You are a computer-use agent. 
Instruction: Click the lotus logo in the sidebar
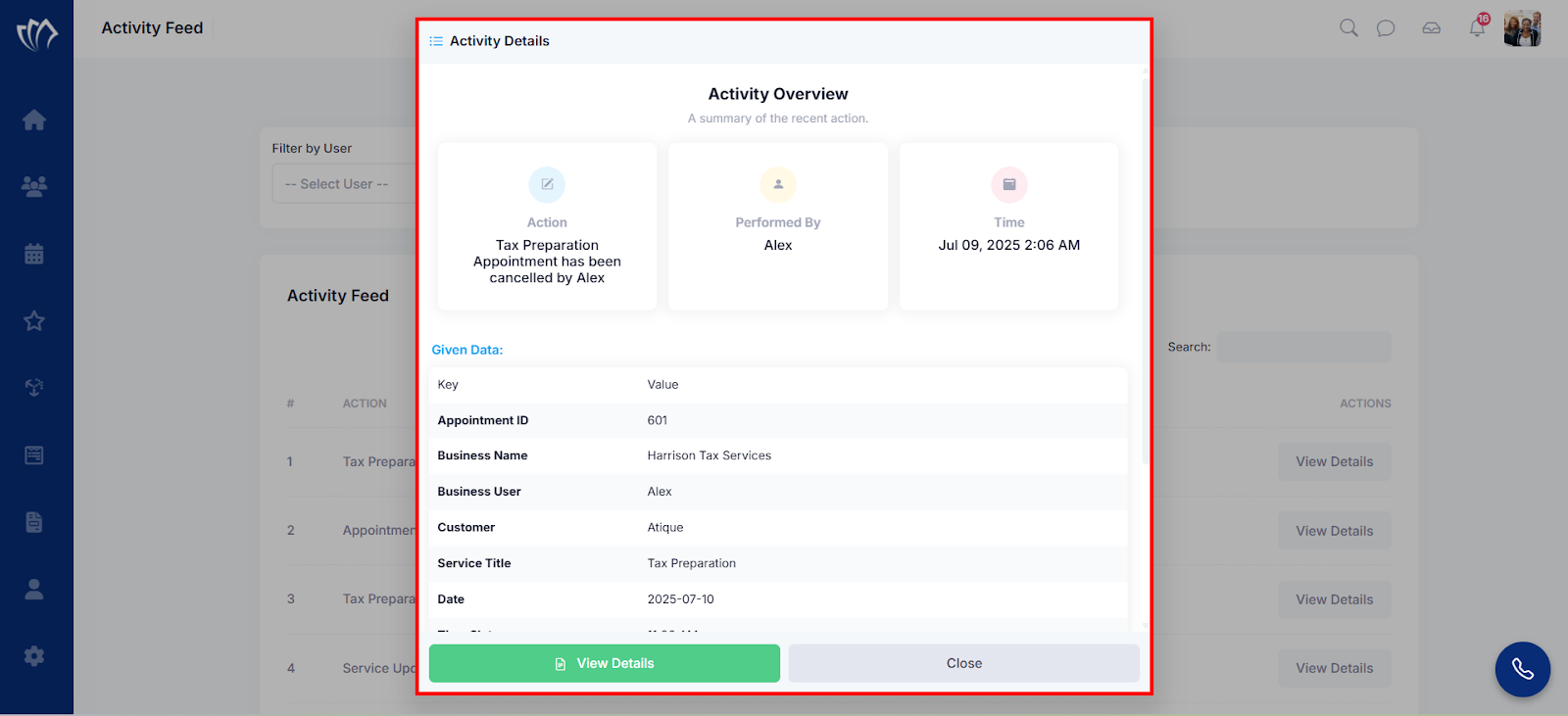pyautogui.click(x=36, y=34)
